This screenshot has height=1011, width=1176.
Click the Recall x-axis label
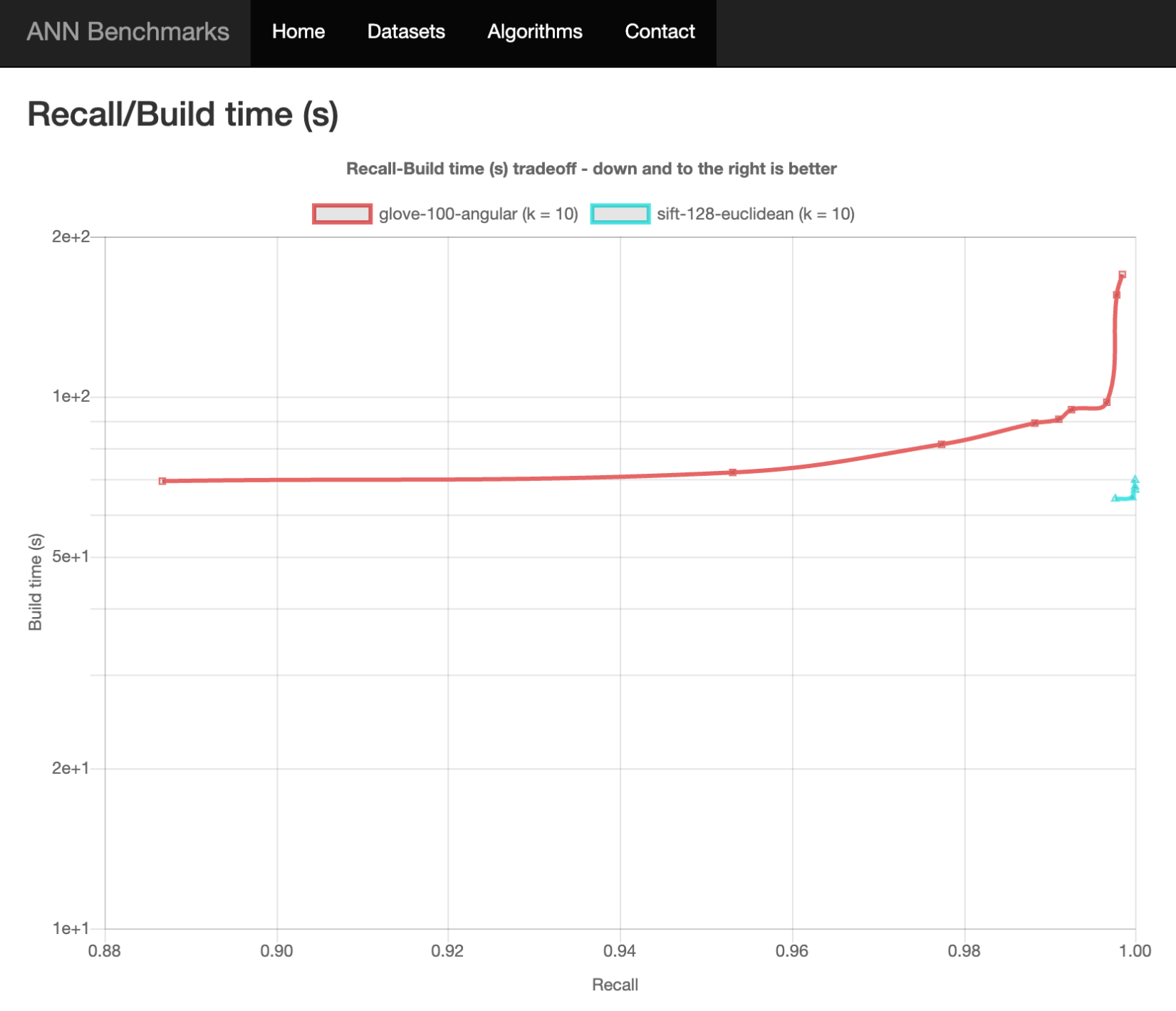(x=615, y=985)
